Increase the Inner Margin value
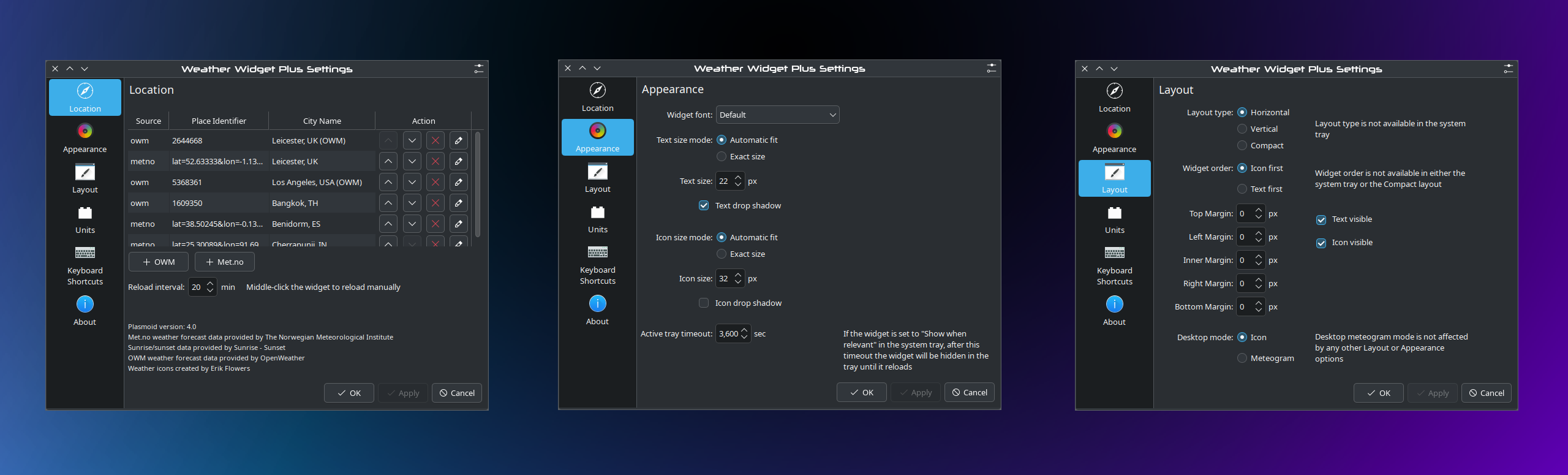1568x475 pixels. click(1258, 257)
